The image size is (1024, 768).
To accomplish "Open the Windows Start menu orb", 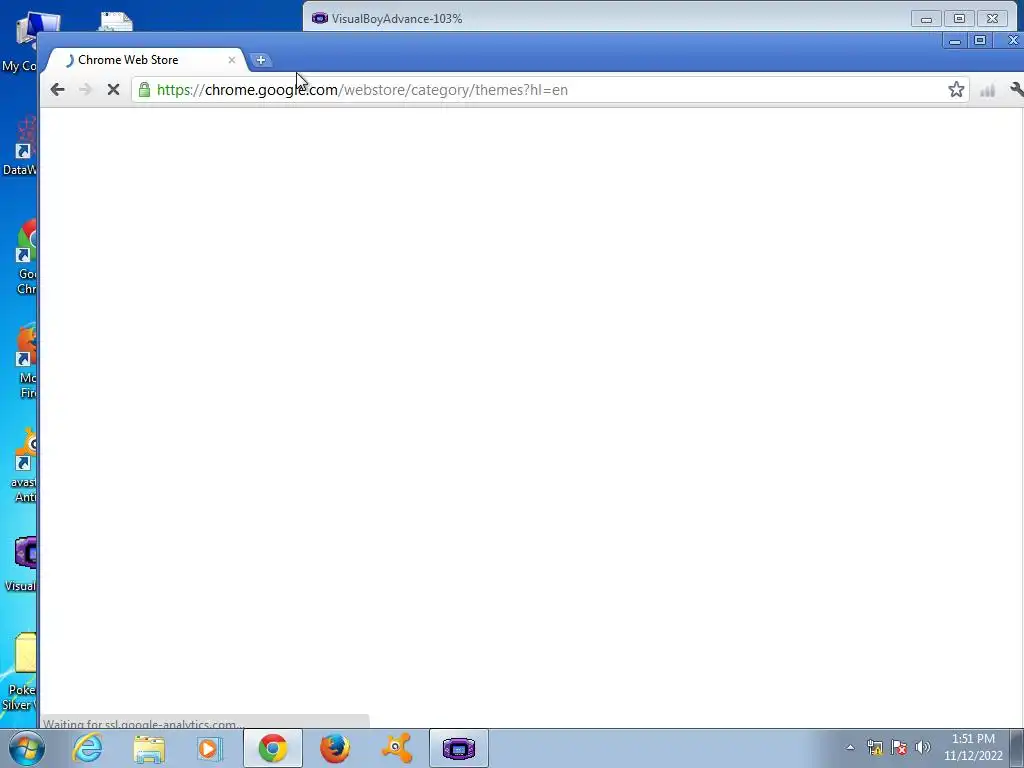I will pos(27,748).
